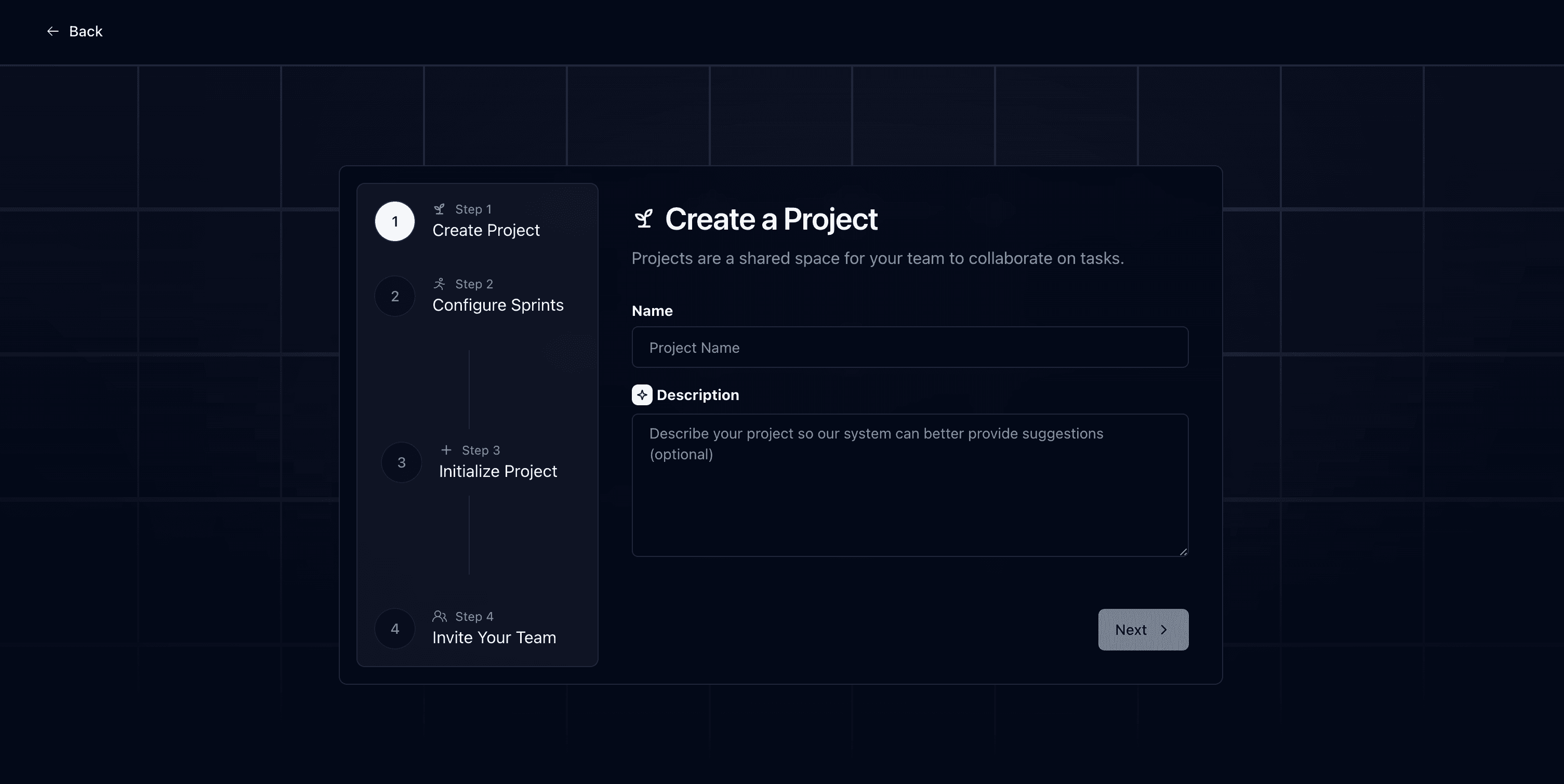The width and height of the screenshot is (1564, 784).
Task: Click the Name field label
Action: tap(652, 311)
